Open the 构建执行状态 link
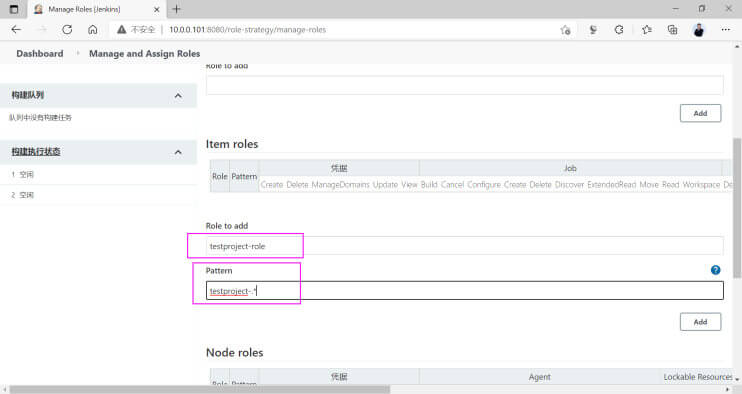 (x=36, y=151)
